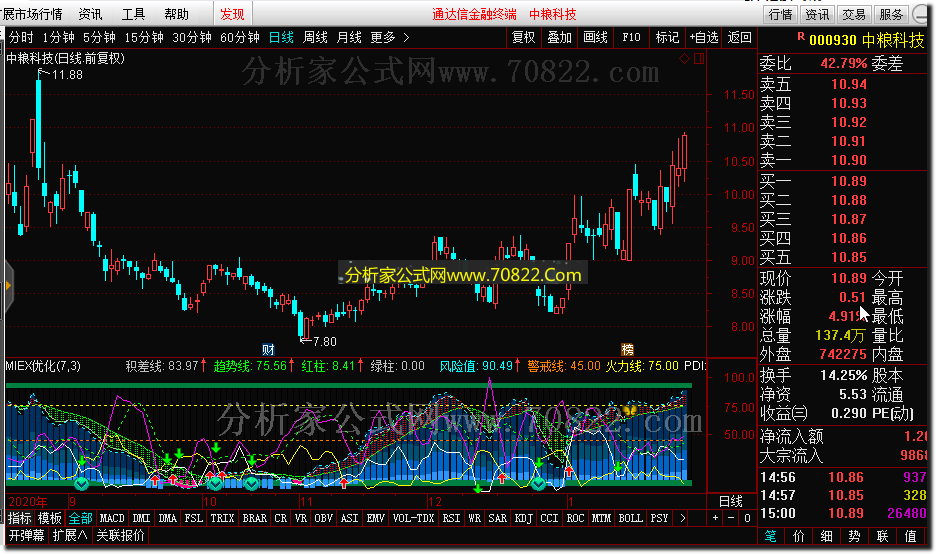The height and width of the screenshot is (554, 937).
Task: Click the 返回 back button
Action: 739,38
